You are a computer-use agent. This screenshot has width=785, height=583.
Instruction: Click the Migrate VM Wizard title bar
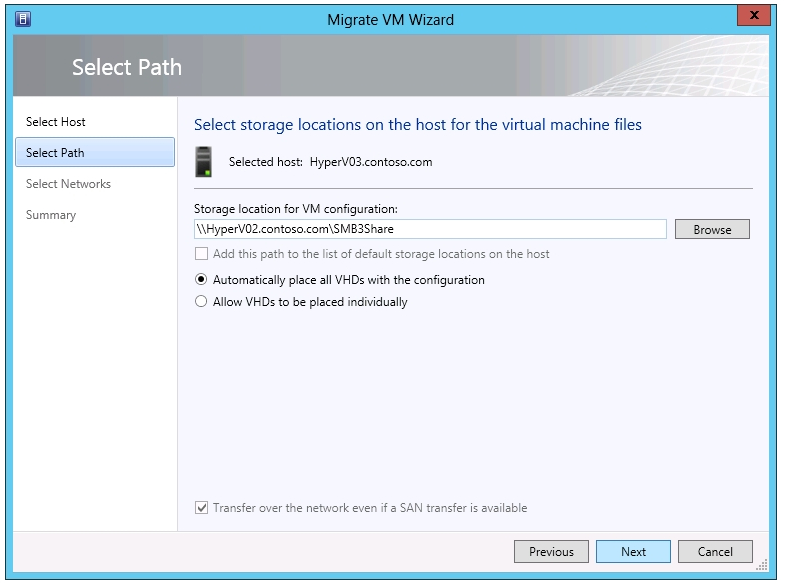tap(390, 17)
